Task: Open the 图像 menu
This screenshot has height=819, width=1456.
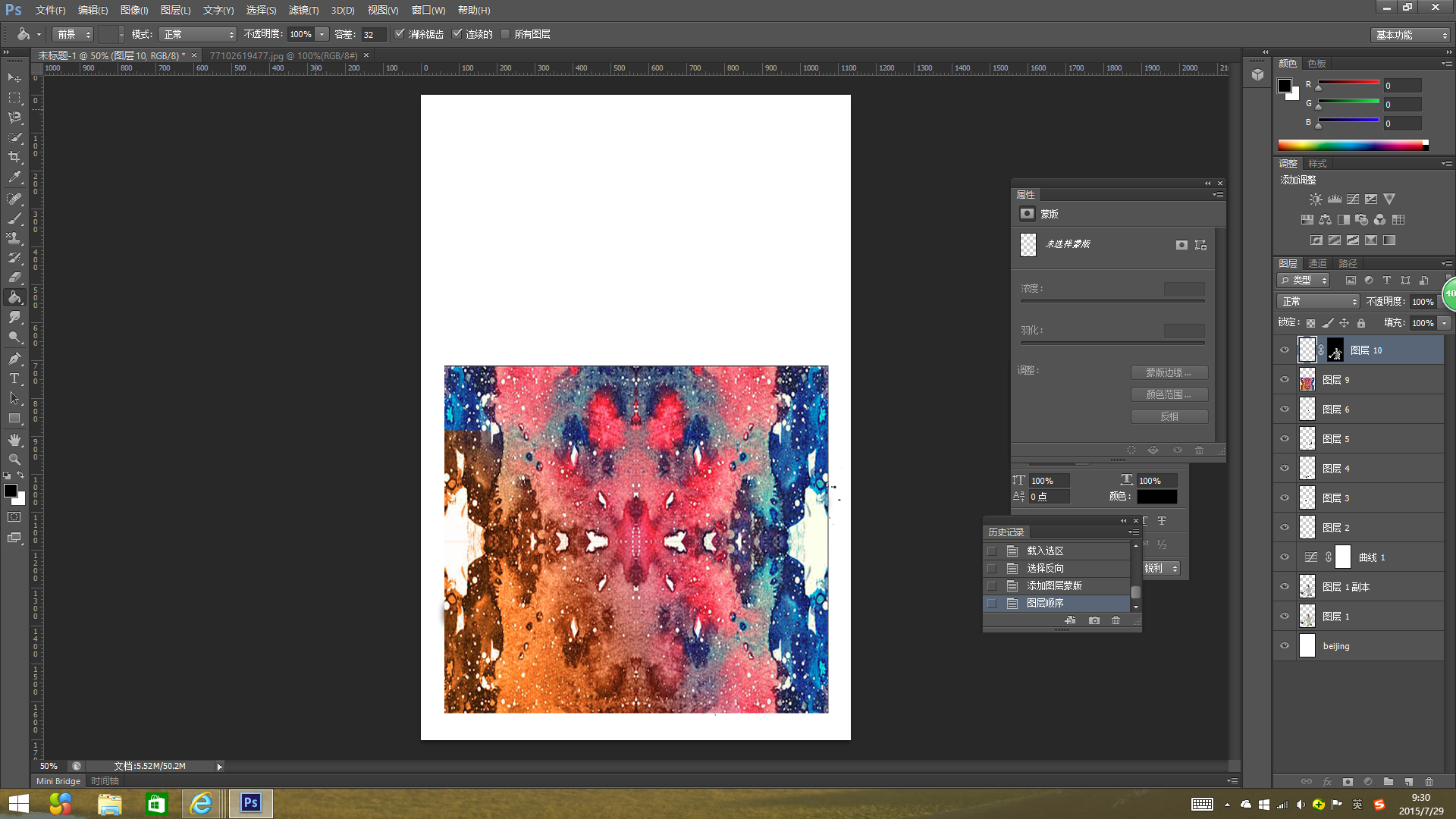Action: click(135, 10)
